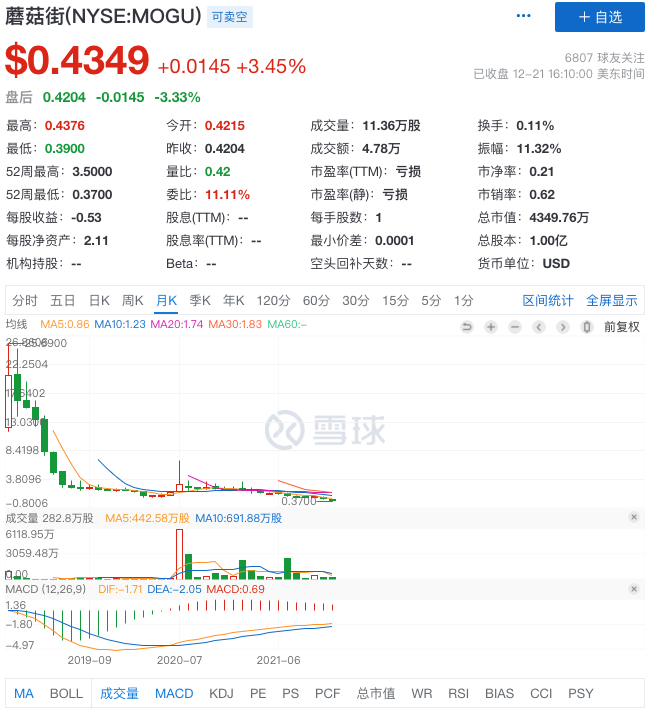The height and width of the screenshot is (715, 648).
Task: Select the 15分 interval tab
Action: click(395, 301)
